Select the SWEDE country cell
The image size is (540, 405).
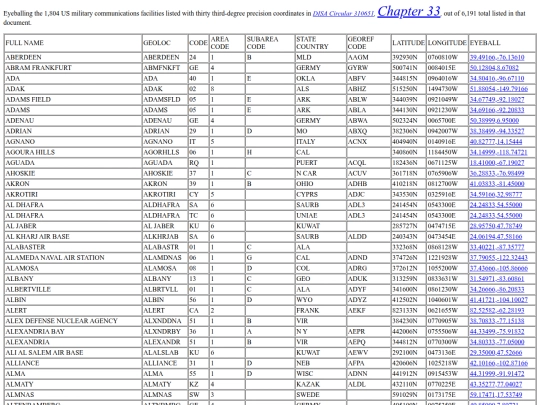coord(321,395)
